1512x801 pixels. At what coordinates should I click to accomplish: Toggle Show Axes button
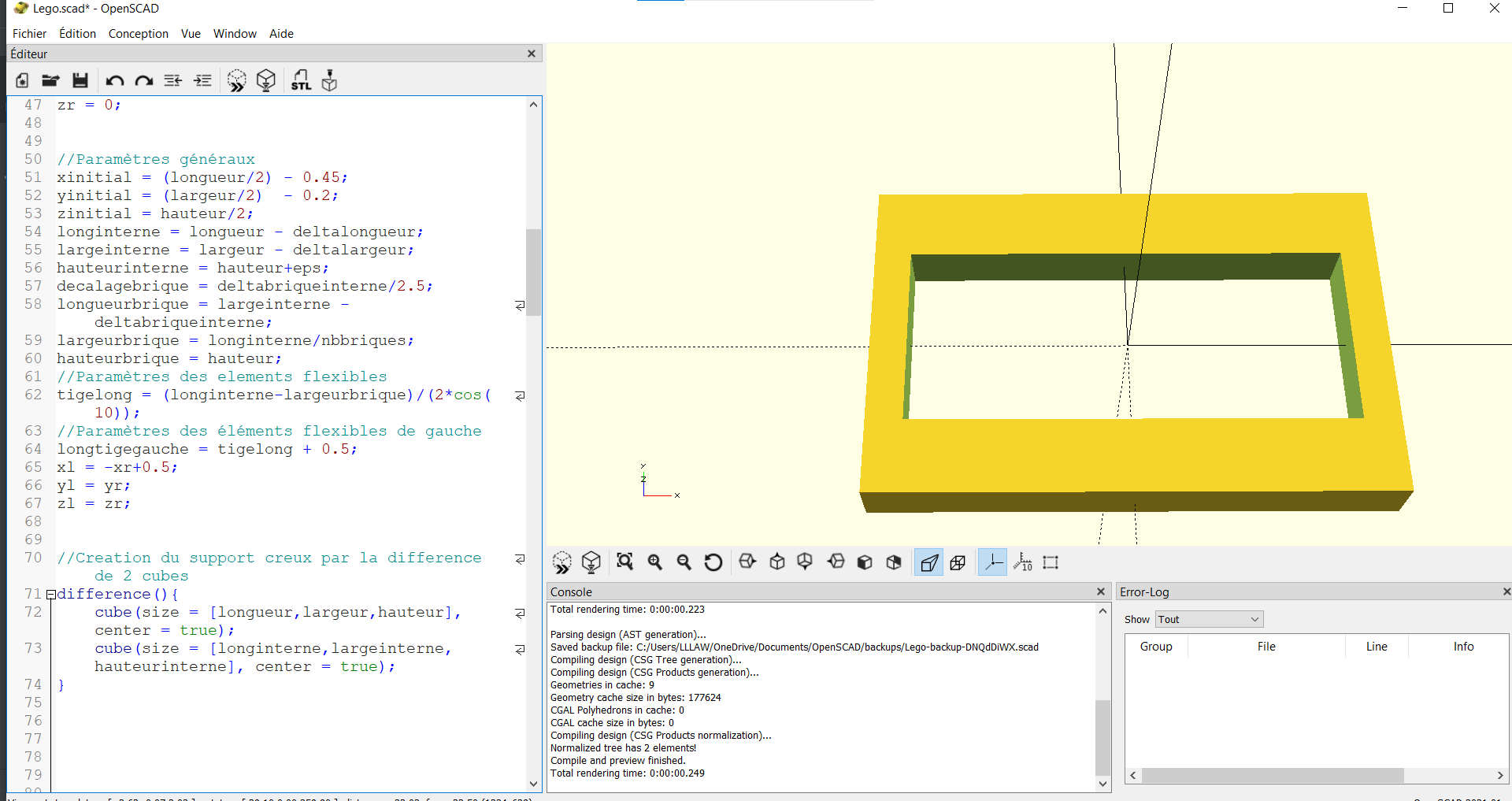click(993, 562)
